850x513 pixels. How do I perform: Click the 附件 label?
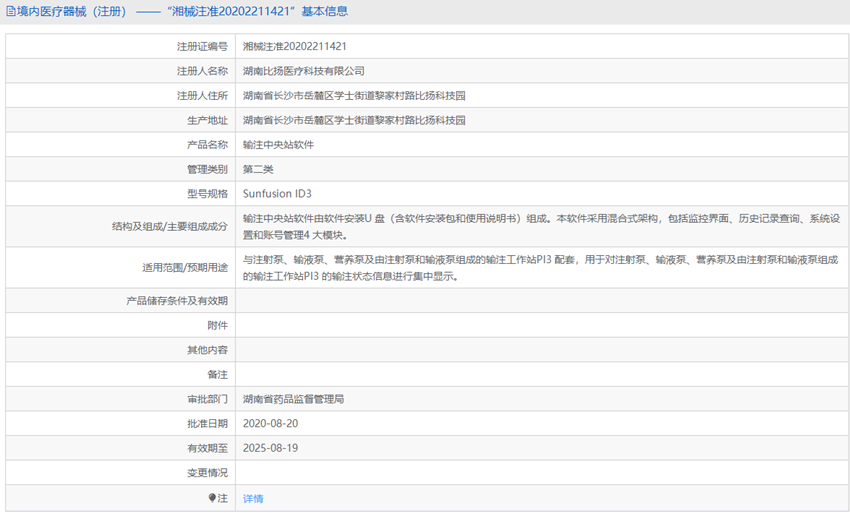pos(217,325)
